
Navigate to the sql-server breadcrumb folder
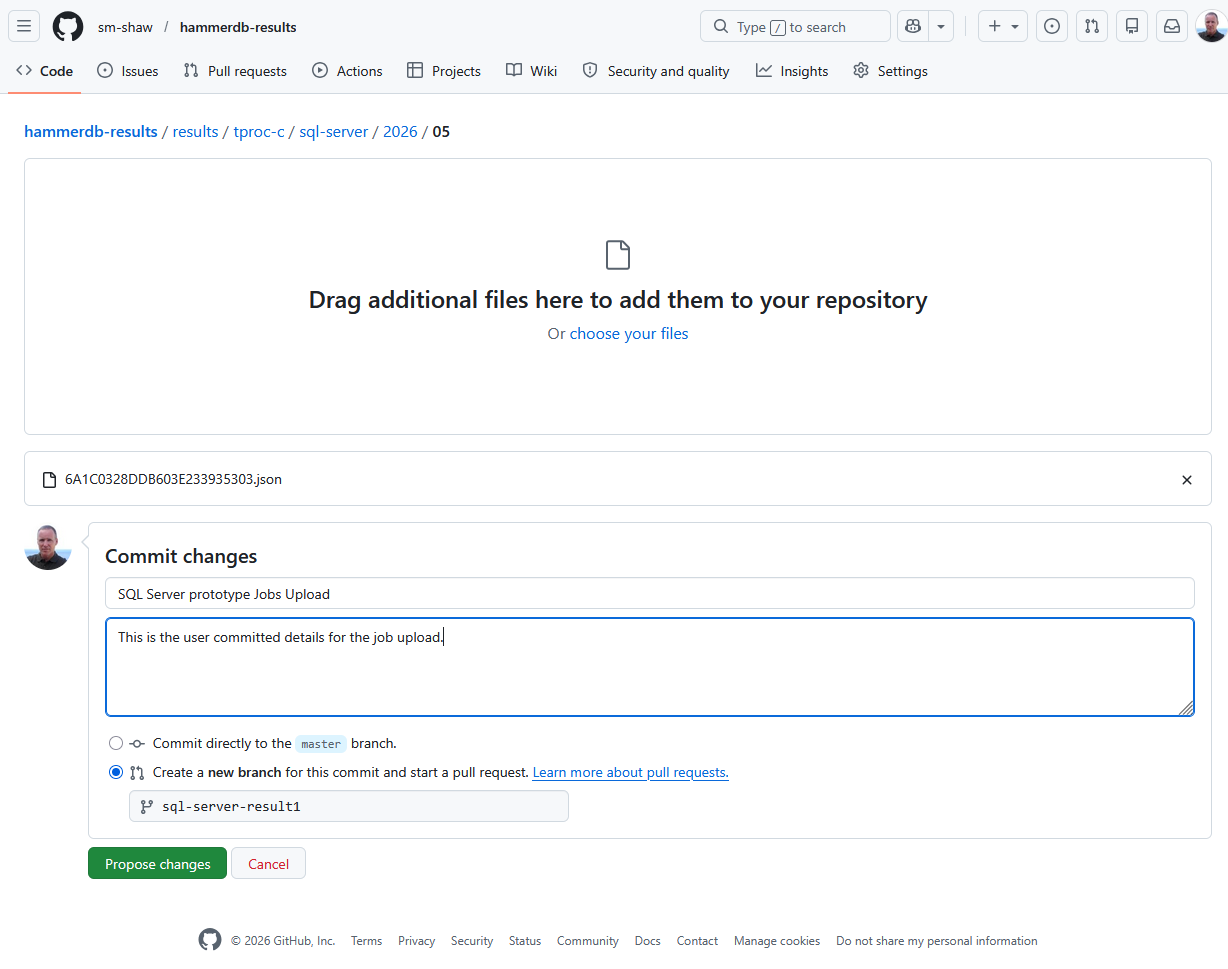[x=334, y=131]
